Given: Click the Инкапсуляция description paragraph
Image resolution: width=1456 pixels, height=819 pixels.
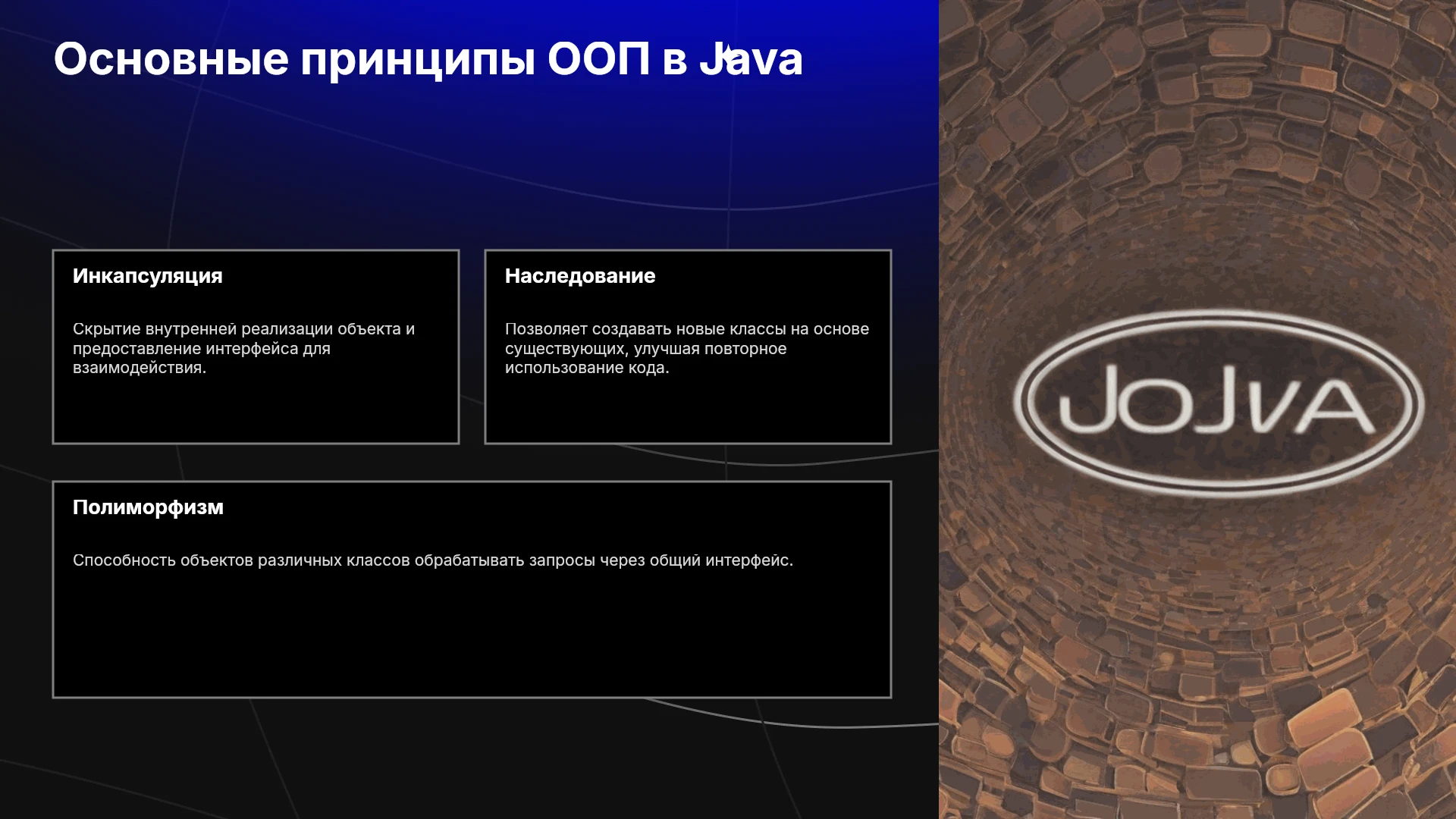Looking at the screenshot, I should (x=243, y=348).
